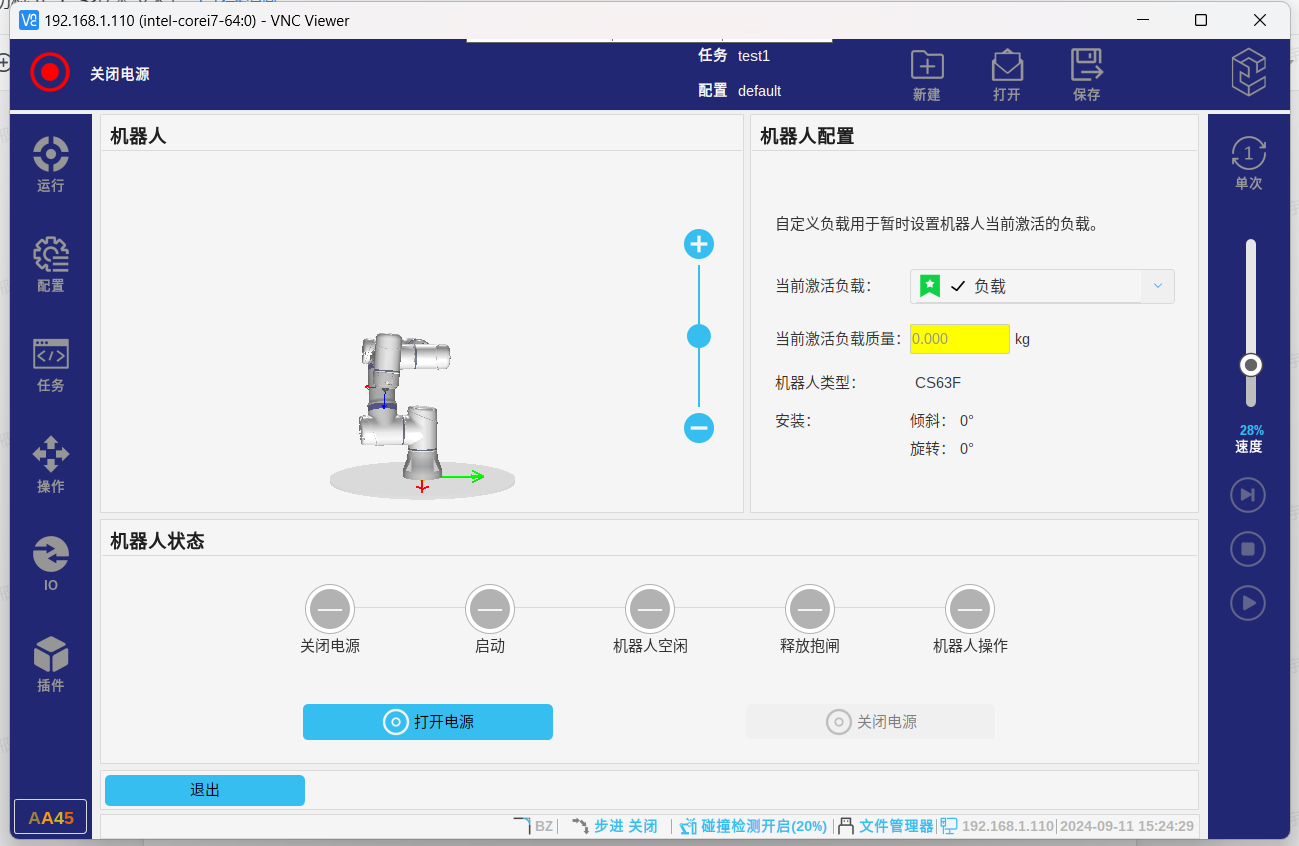
Task: Click the 保存 (Save) icon
Action: click(1086, 75)
